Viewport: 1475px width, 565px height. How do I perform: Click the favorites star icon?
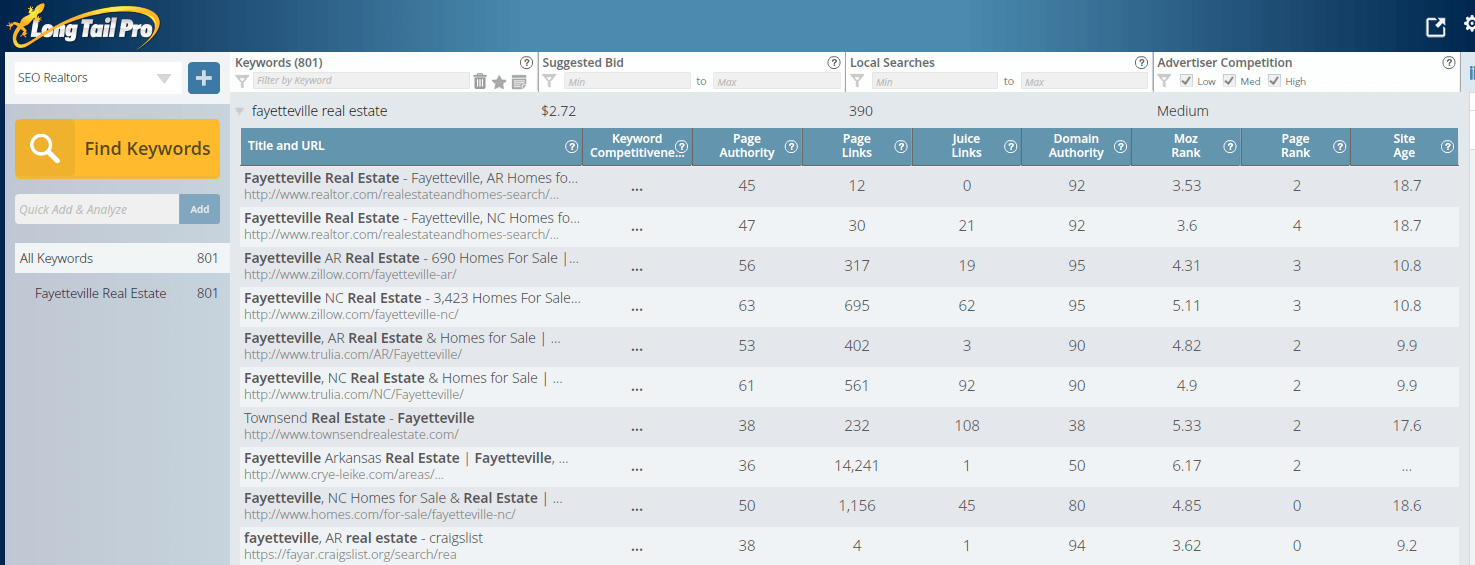tap(499, 81)
